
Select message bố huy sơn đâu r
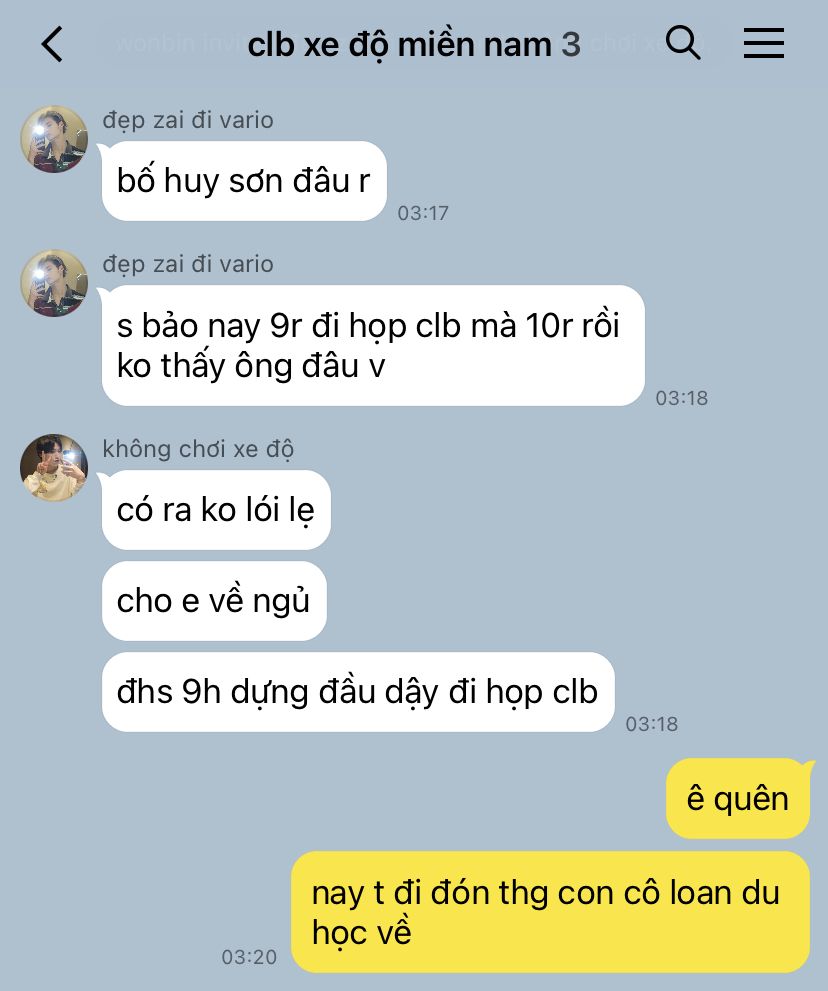(244, 181)
